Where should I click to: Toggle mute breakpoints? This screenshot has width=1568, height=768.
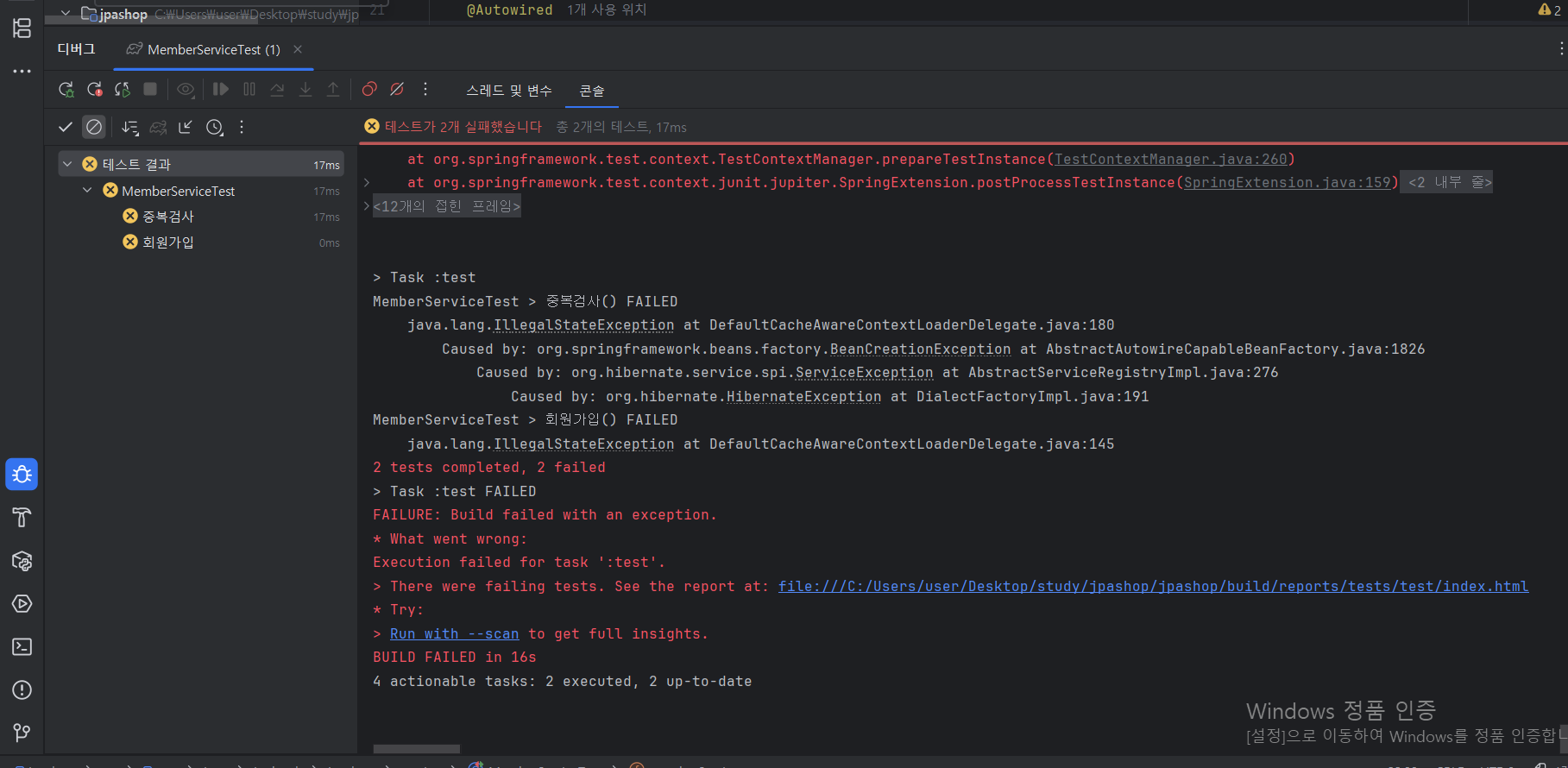397,90
